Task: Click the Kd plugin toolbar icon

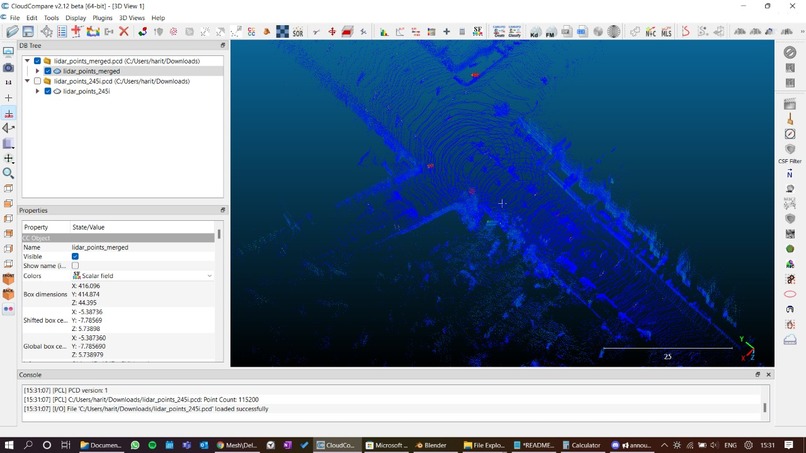Action: tap(535, 32)
